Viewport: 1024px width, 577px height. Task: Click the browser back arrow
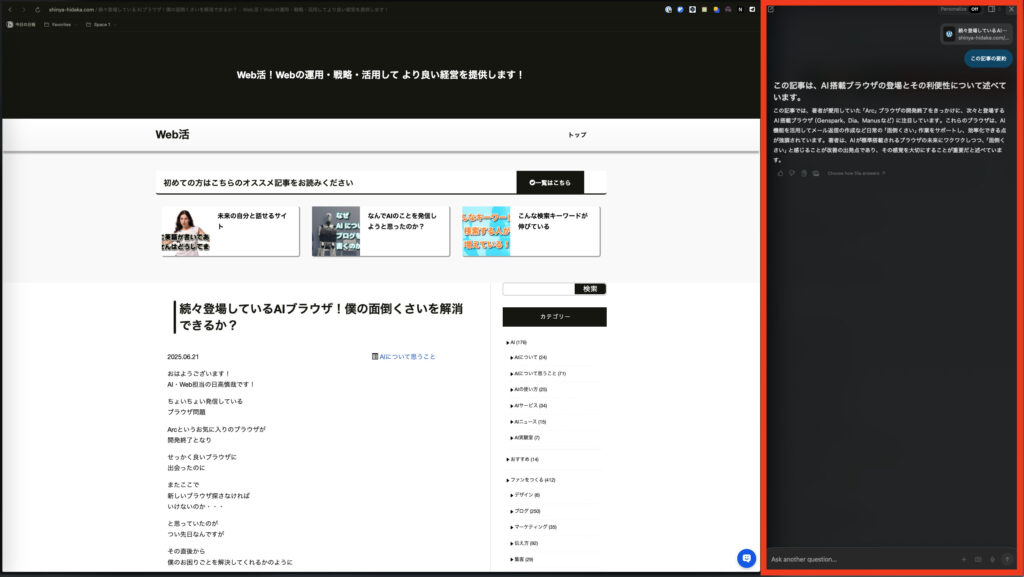point(10,10)
